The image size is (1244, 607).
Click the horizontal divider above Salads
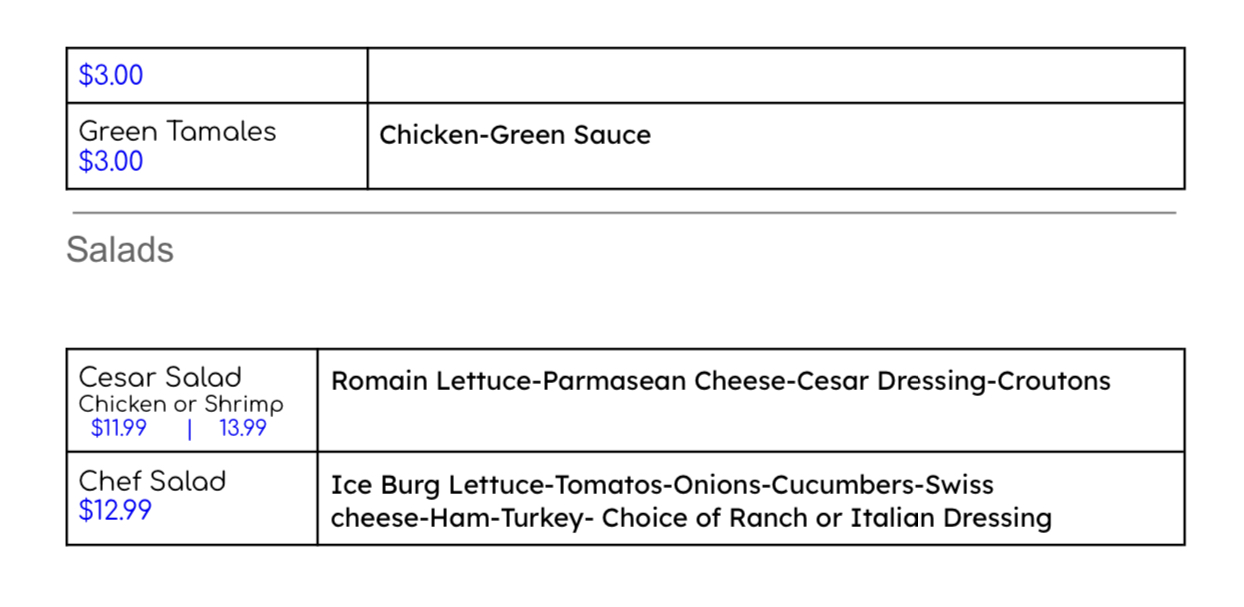click(624, 213)
